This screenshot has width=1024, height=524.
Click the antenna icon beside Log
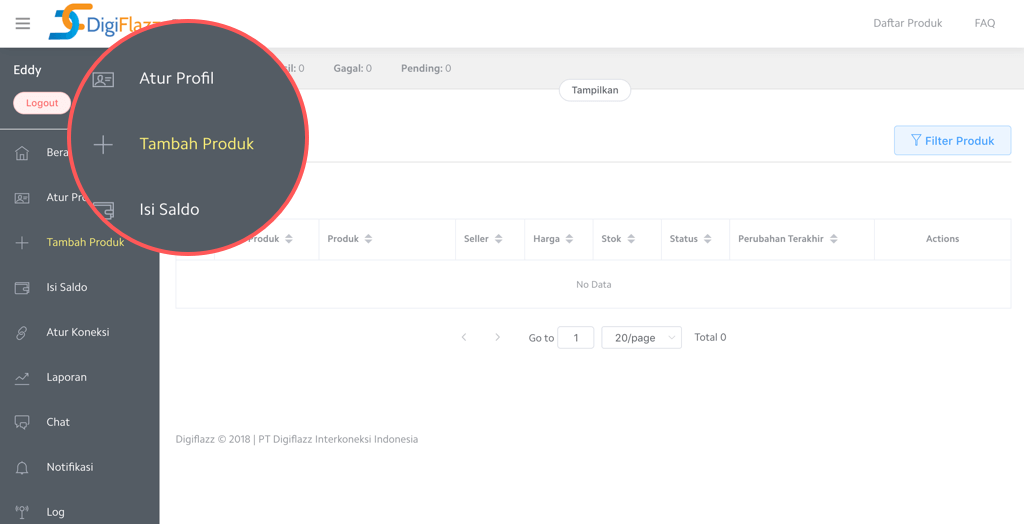(22, 512)
